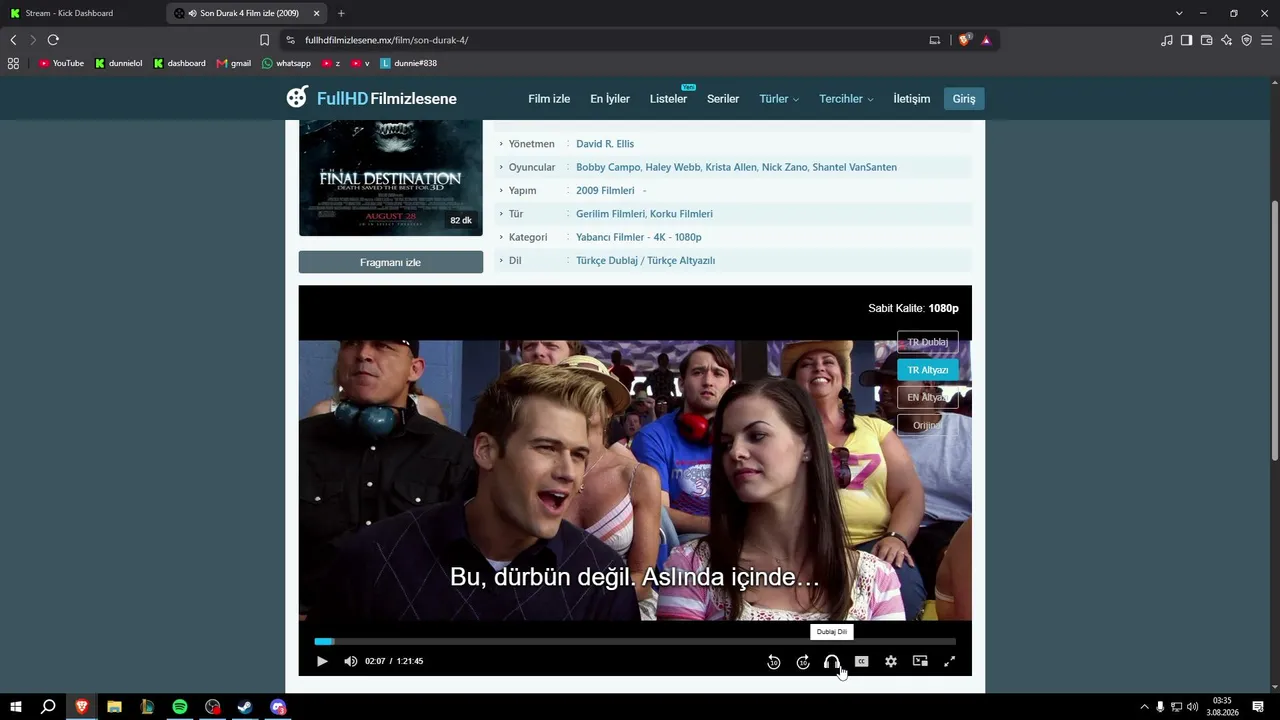Play the video with the play button
The width and height of the screenshot is (1280, 720).
click(322, 661)
